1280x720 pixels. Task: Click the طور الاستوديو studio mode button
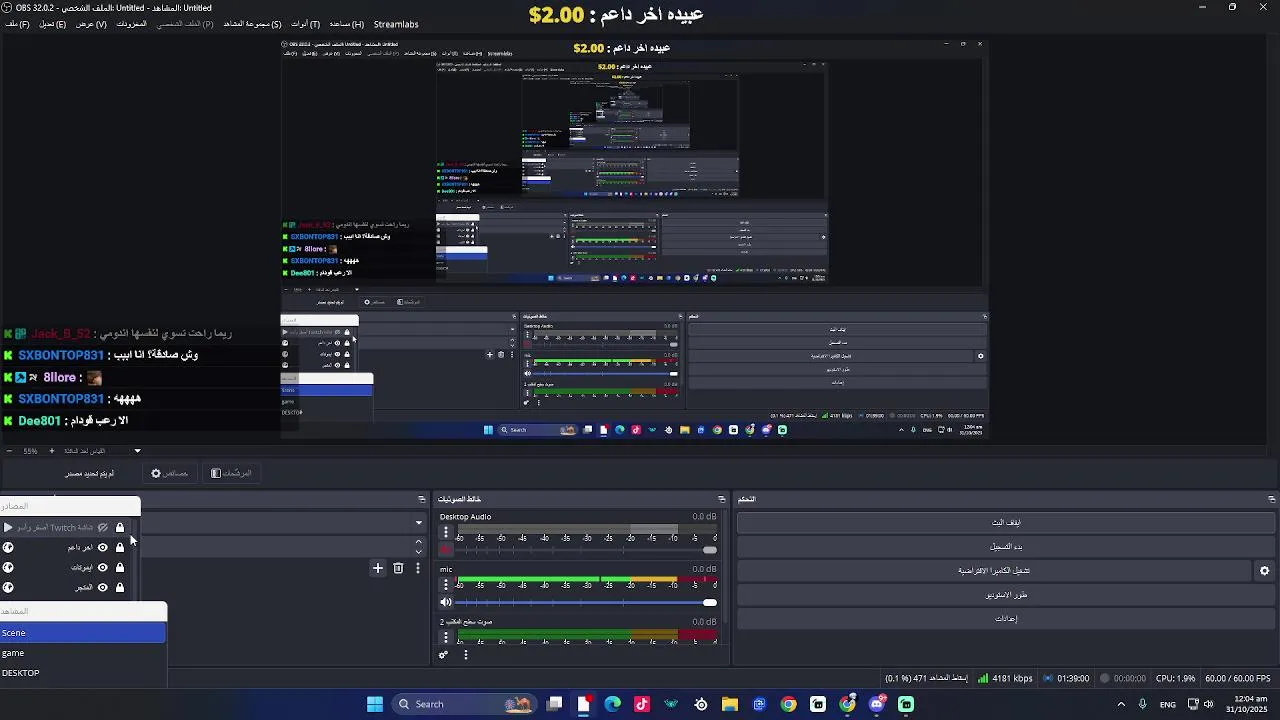(x=1005, y=594)
